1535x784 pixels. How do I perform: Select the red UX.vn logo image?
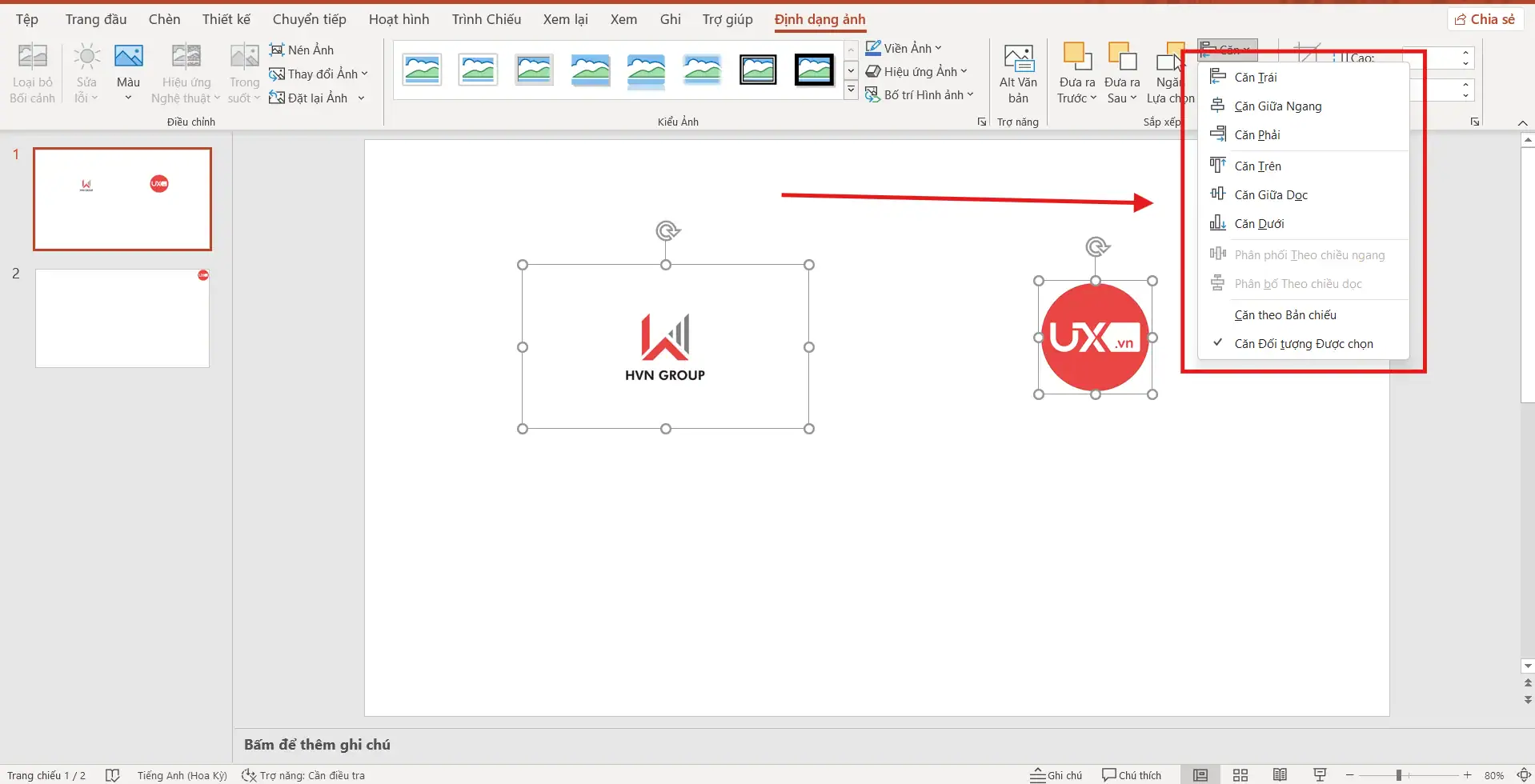(x=1095, y=337)
